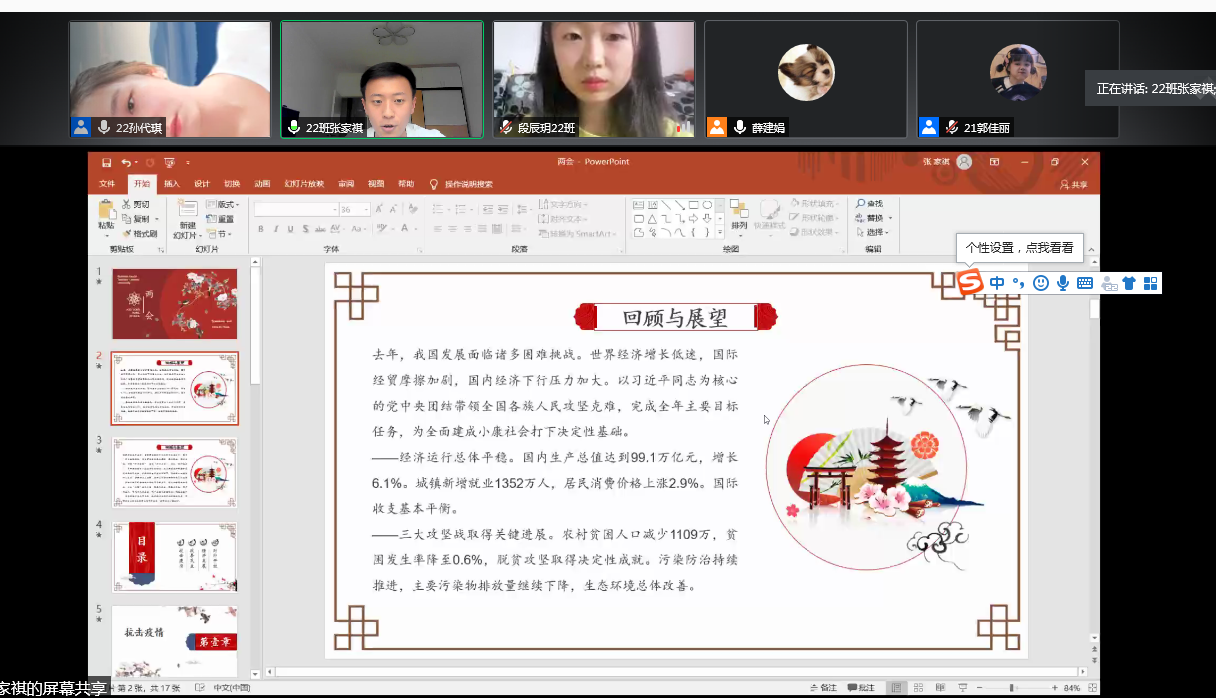Click the Find (查找) magnifier tool

point(868,204)
